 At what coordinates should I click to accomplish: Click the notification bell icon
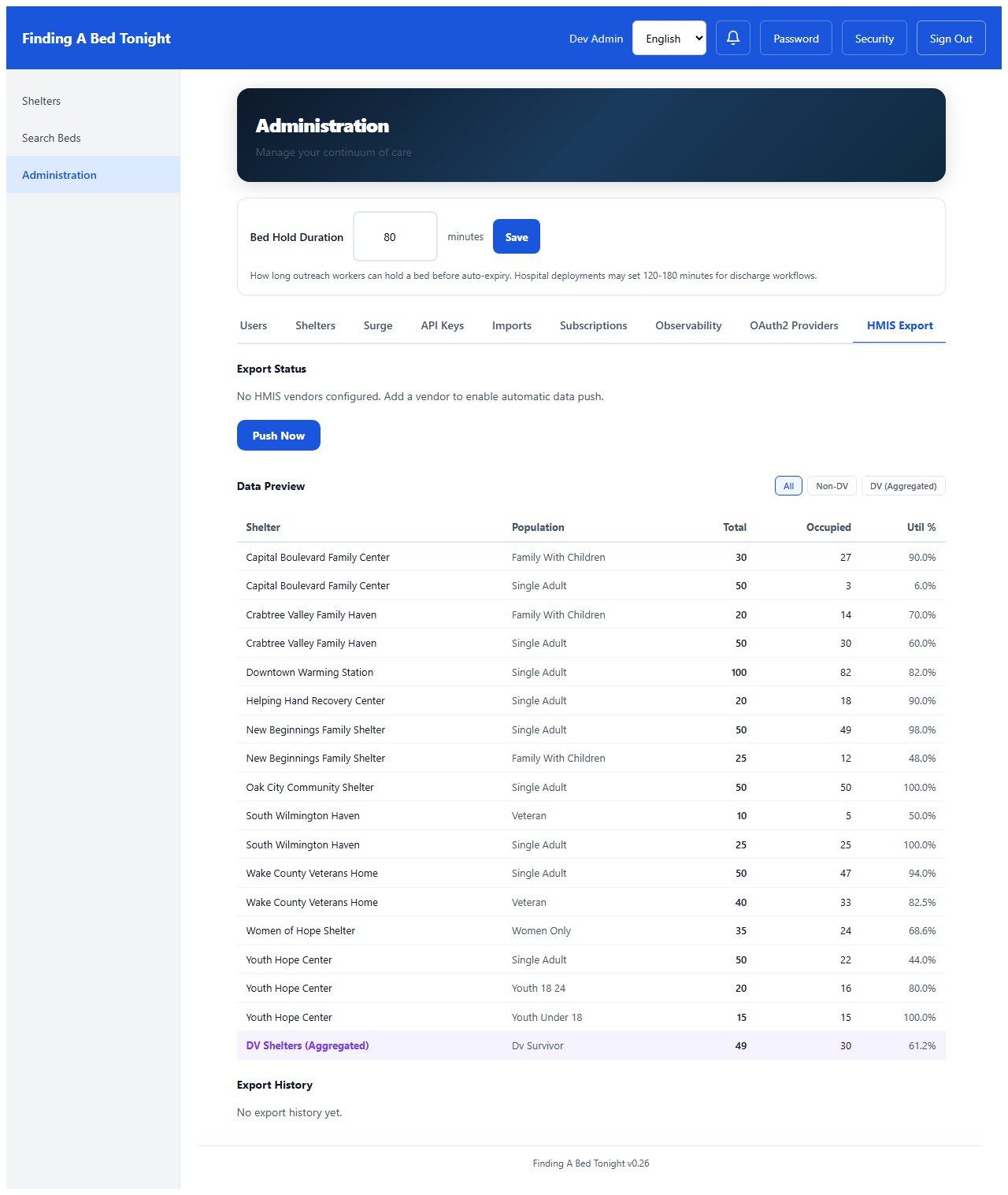[x=732, y=38]
